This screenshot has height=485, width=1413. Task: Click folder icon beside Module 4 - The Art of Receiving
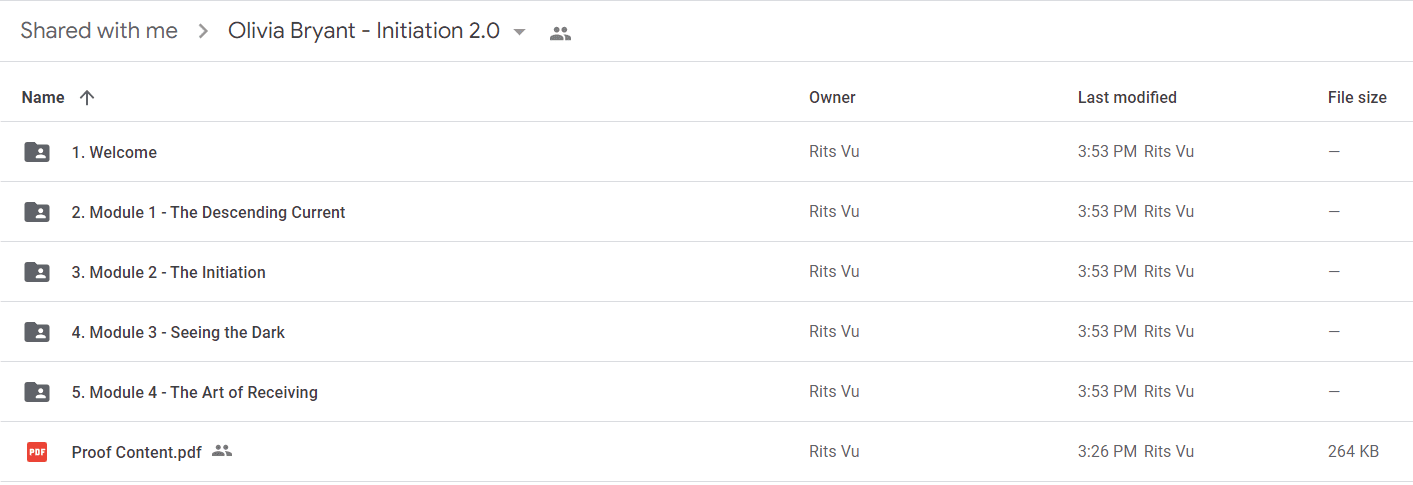(37, 392)
